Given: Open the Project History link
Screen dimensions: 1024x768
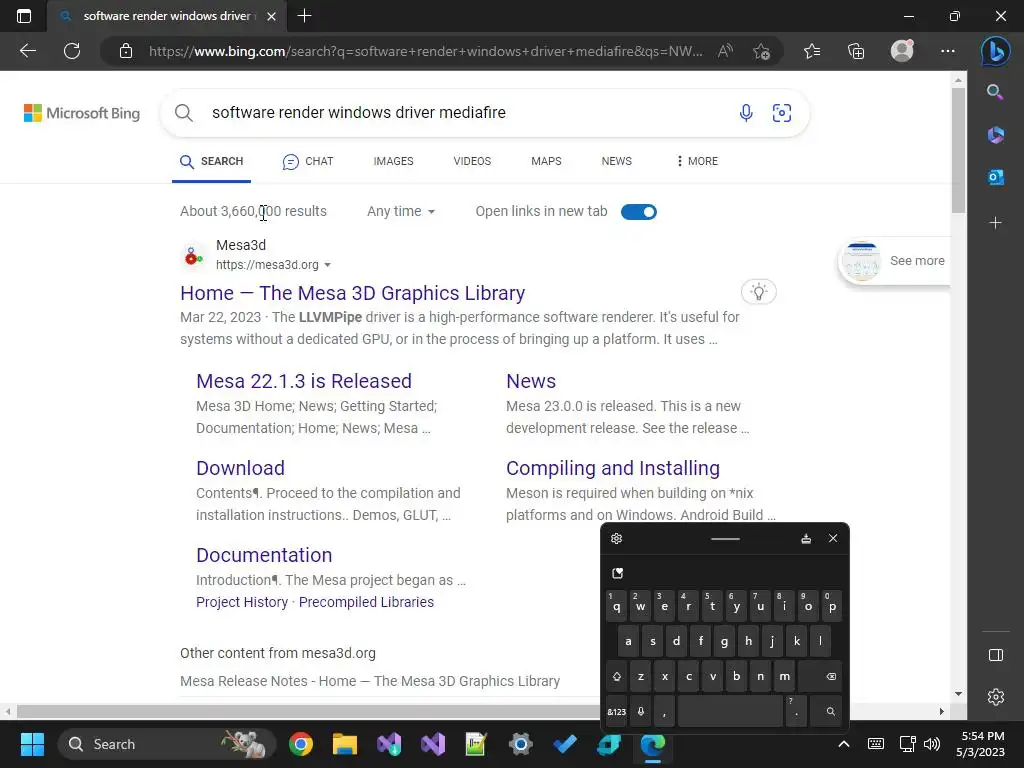Looking at the screenshot, I should pyautogui.click(x=242, y=602).
